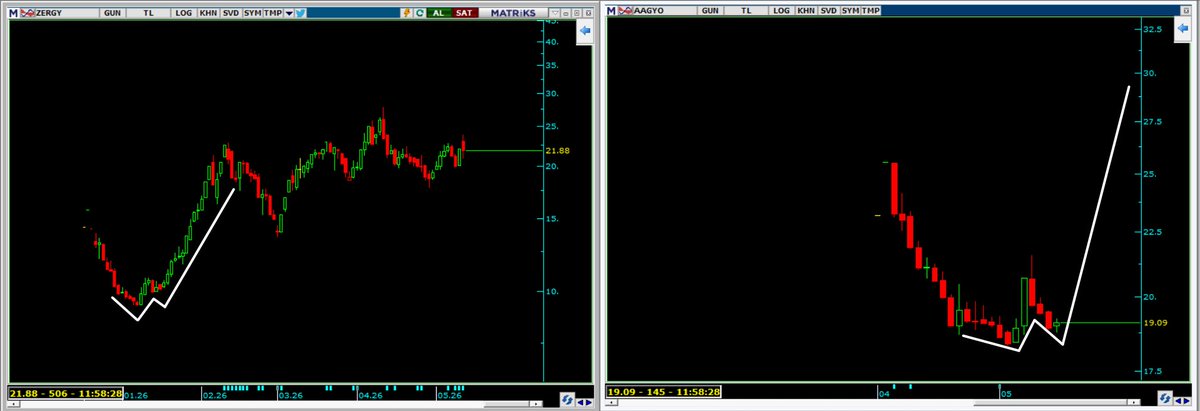This screenshot has height=411, width=1200.
Task: Switch currency TL in AAGYO chart
Action: click(746, 10)
